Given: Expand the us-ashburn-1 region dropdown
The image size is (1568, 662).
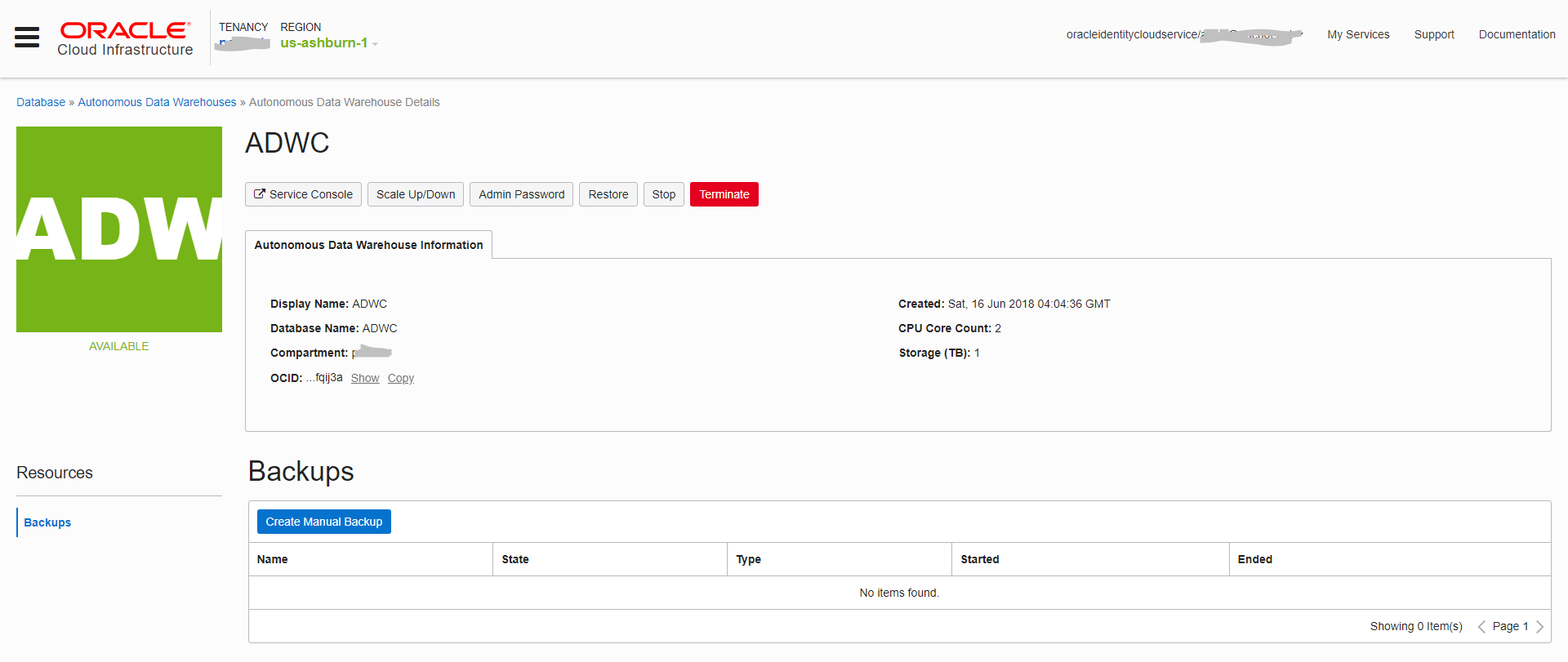Looking at the screenshot, I should (329, 43).
